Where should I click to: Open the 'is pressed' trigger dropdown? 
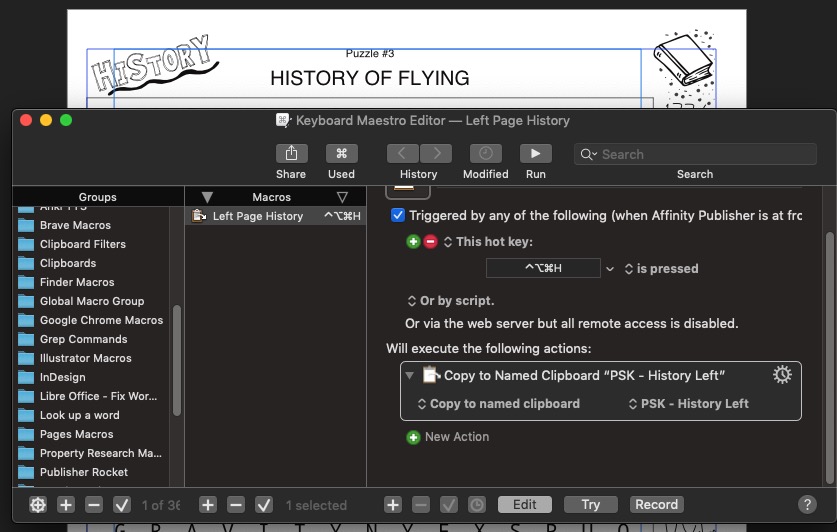point(660,269)
